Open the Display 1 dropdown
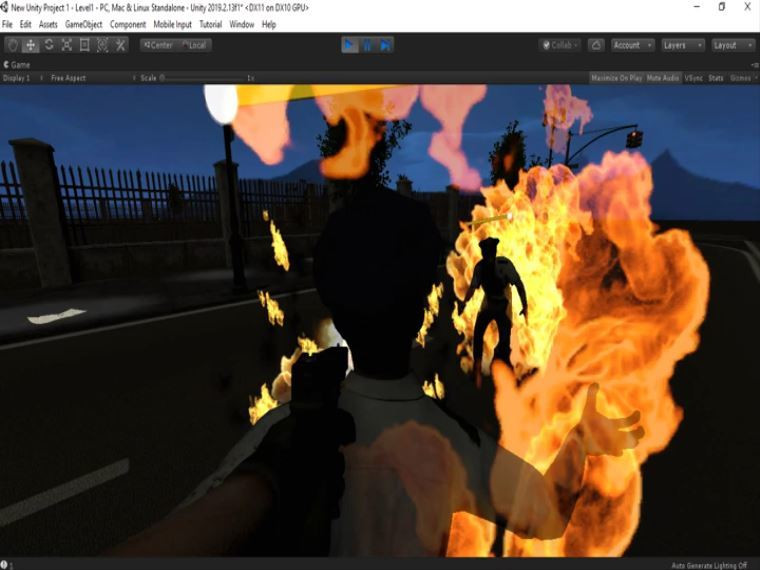The height and width of the screenshot is (570, 760). 22,78
